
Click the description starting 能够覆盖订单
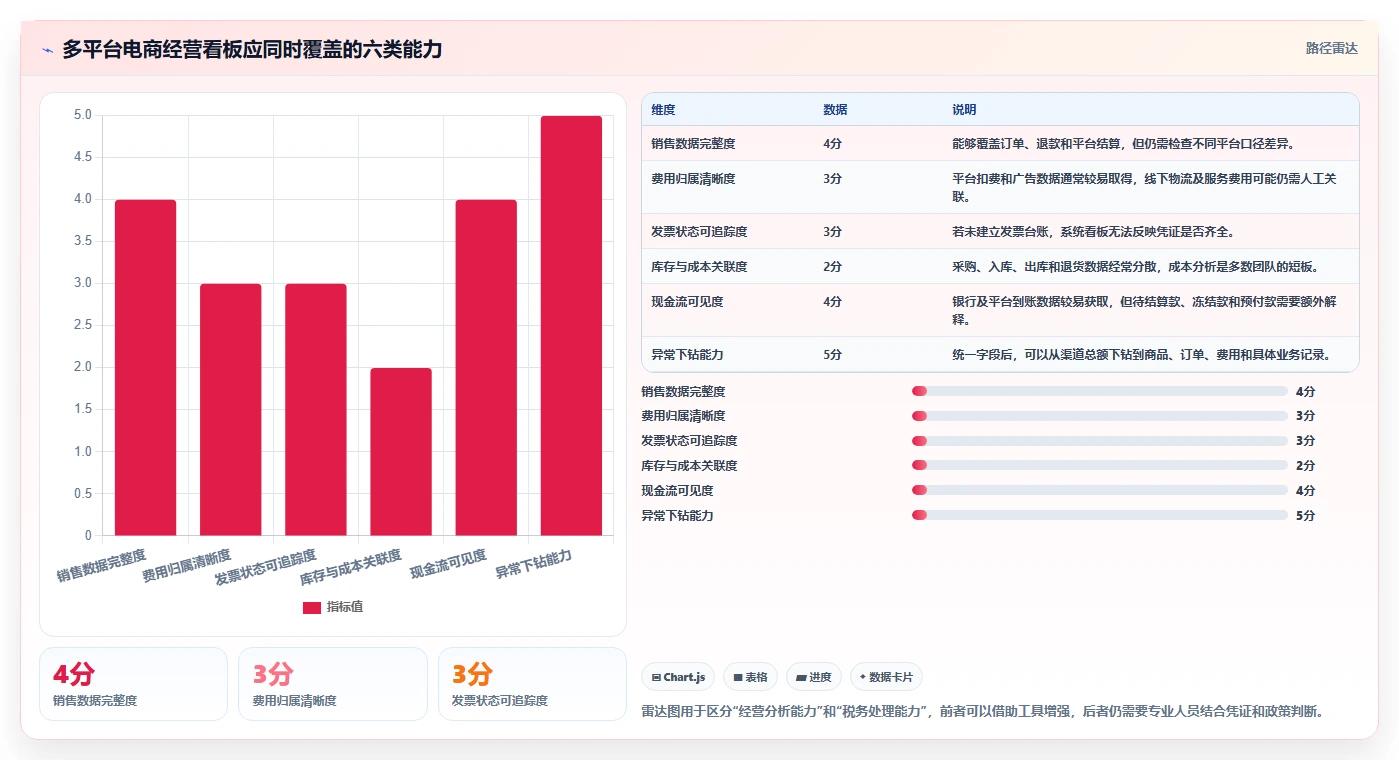[1123, 143]
